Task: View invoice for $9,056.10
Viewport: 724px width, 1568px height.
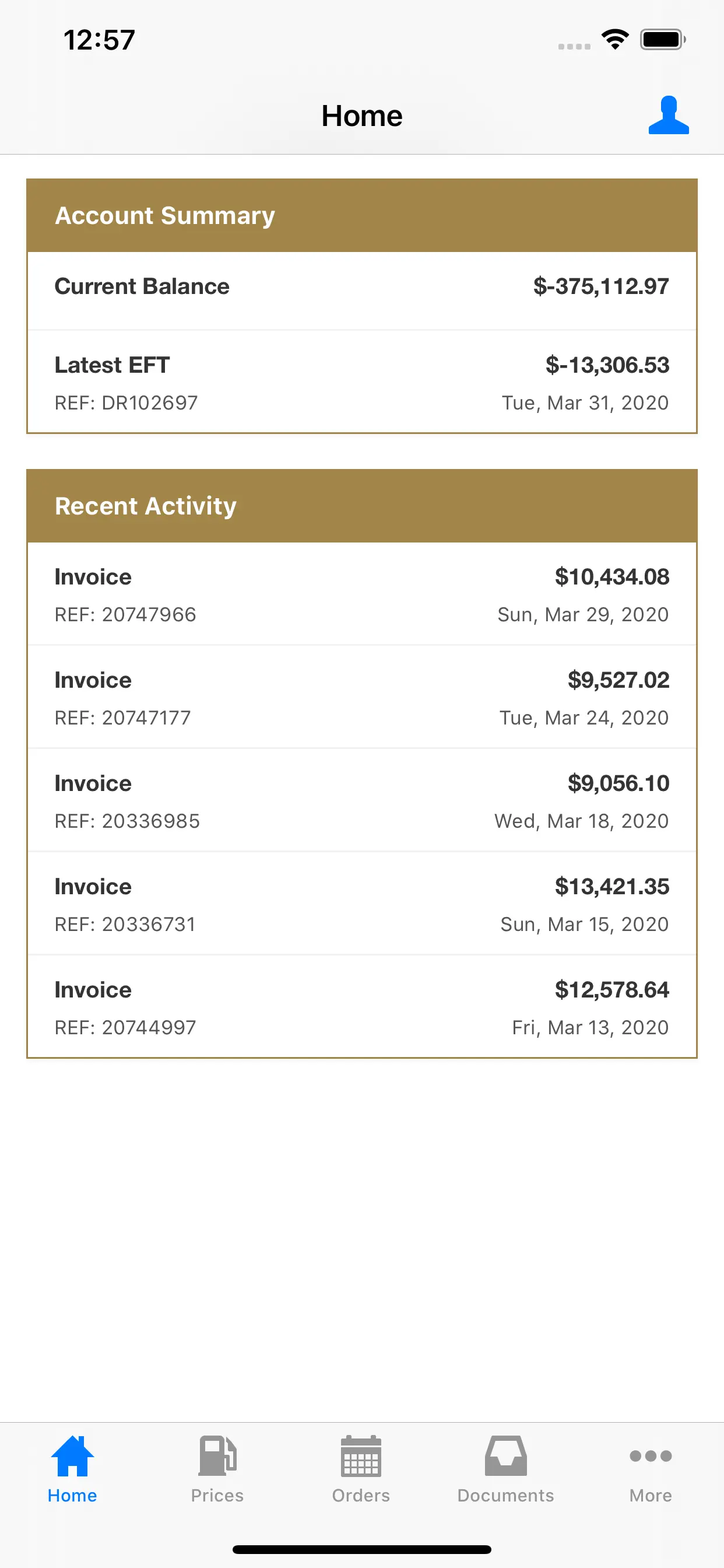Action: pos(362,801)
